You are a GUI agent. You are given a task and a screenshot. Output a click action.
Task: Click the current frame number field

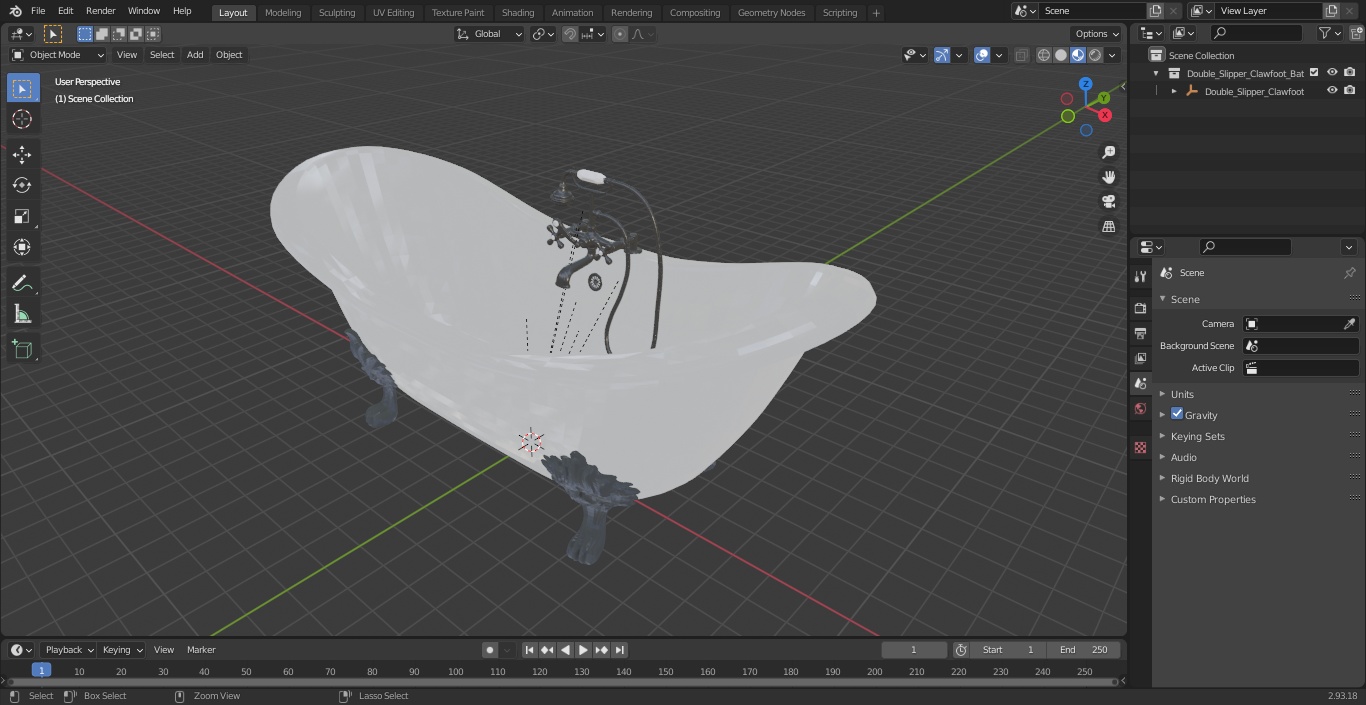coord(913,650)
